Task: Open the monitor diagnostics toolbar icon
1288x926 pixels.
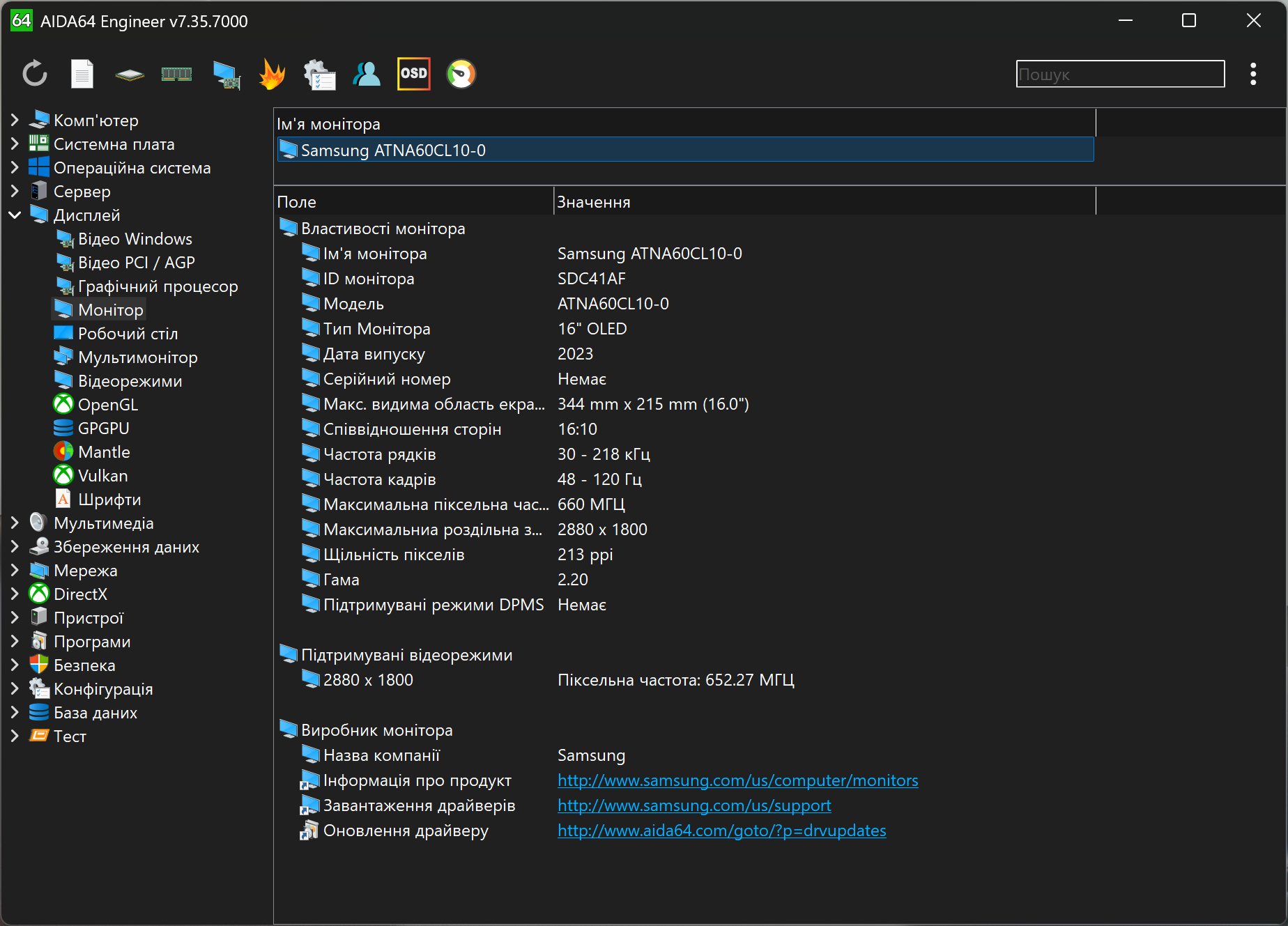Action: coord(227,74)
